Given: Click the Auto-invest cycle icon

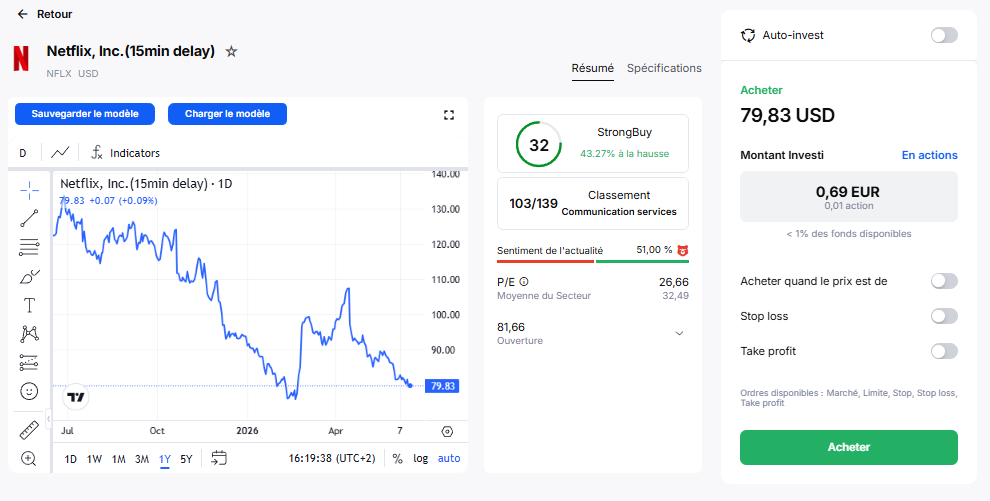Looking at the screenshot, I should [748, 35].
